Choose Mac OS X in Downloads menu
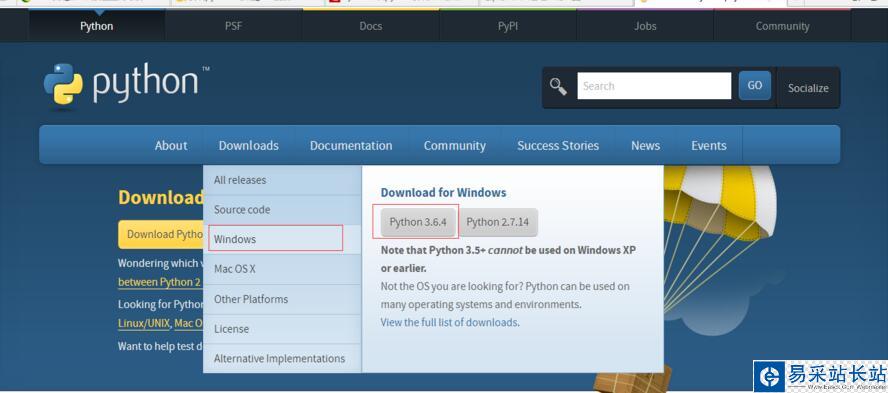Viewport: 888px width, 393px height. point(282,269)
